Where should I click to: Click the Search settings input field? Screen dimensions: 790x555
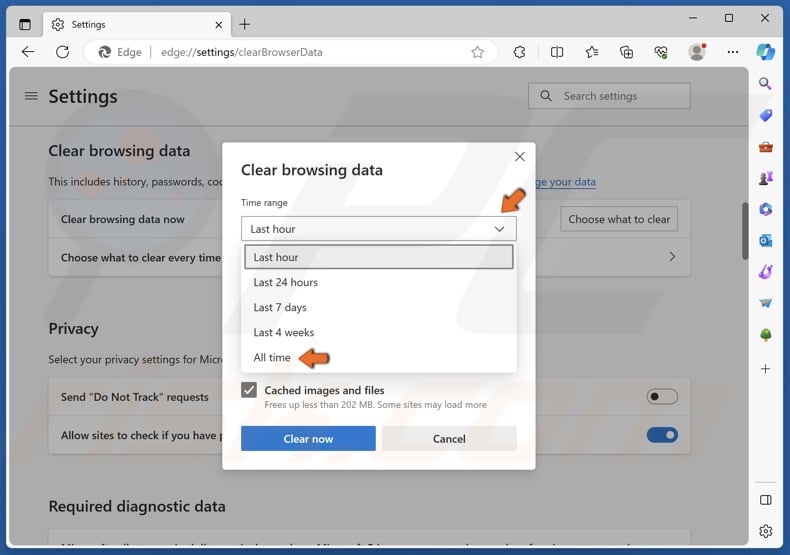[x=620, y=96]
